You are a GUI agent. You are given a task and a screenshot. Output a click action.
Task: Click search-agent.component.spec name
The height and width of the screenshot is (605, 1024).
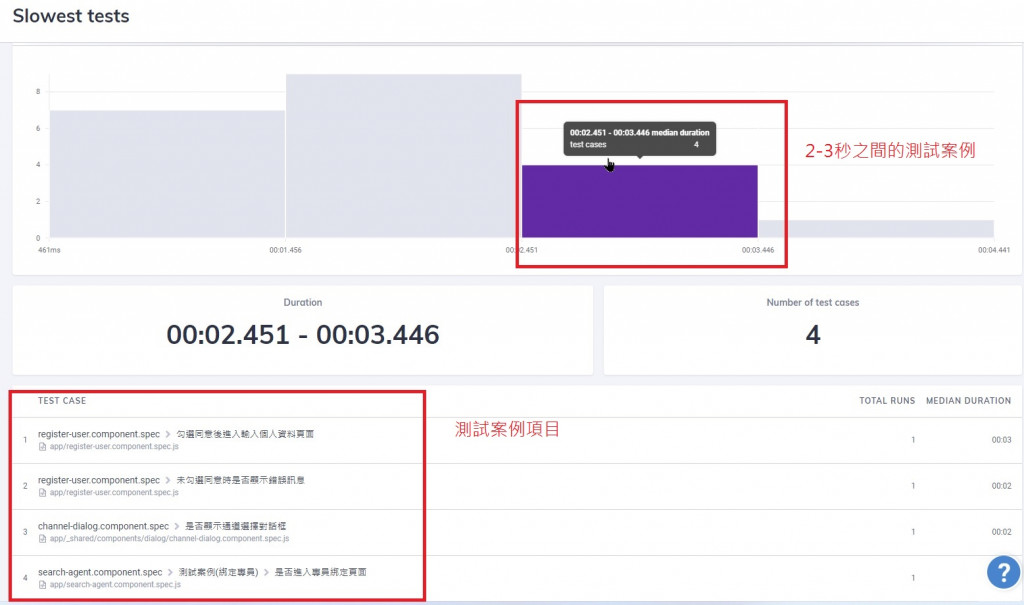click(100, 572)
